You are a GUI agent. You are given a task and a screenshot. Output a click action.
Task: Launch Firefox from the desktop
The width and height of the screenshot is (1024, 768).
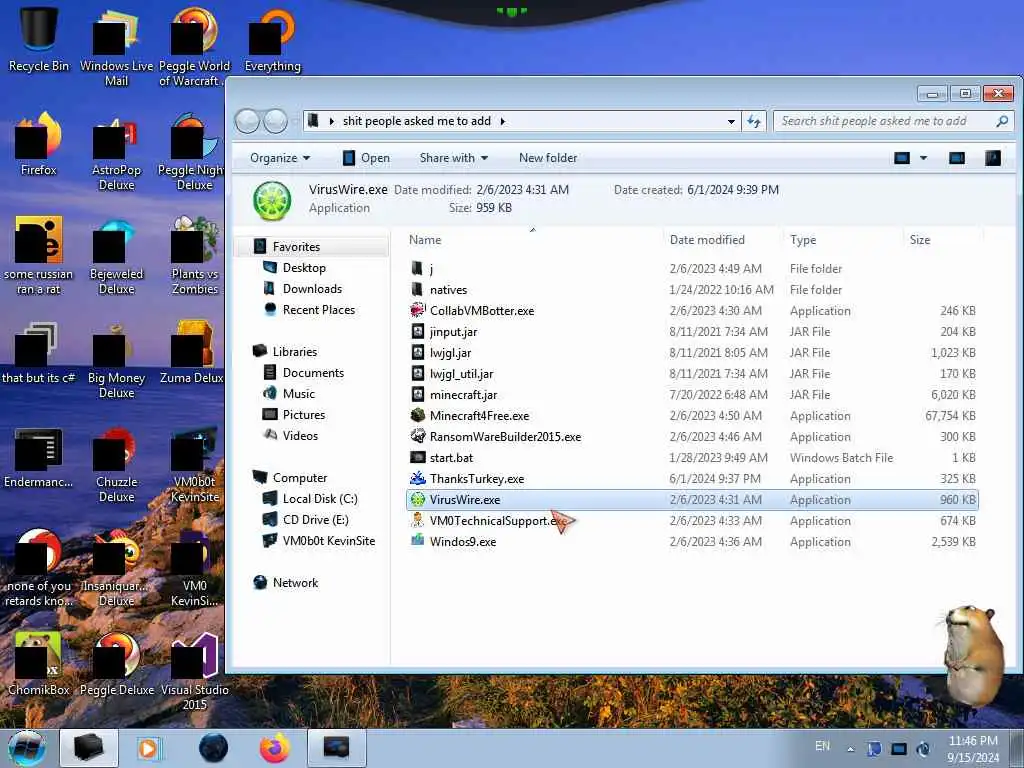(39, 144)
